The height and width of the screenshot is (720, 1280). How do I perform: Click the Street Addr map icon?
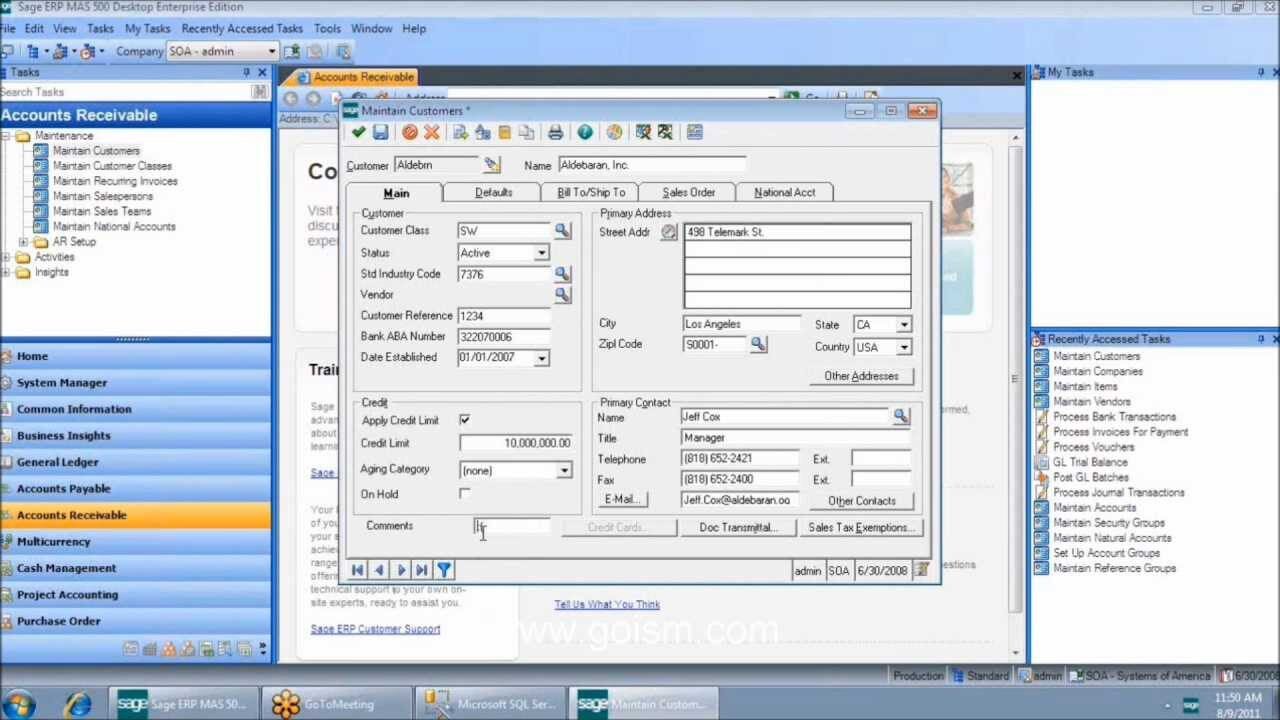coord(668,231)
